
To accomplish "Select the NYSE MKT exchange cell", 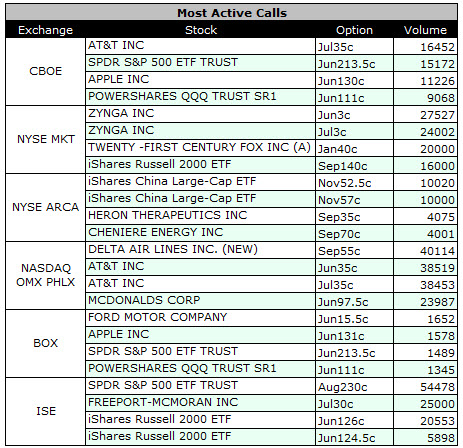I will tap(46, 139).
